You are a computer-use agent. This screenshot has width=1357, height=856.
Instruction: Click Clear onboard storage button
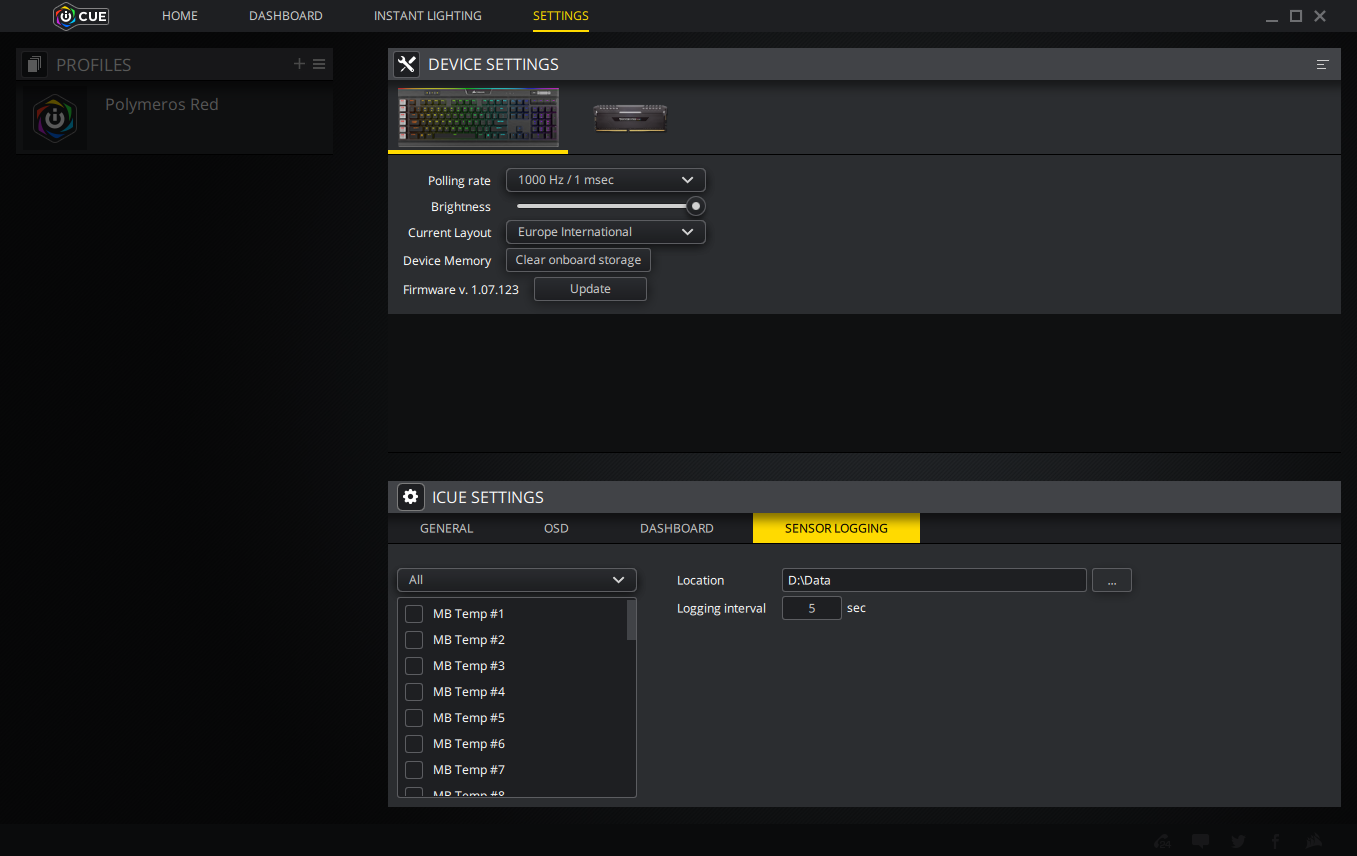[x=579, y=260]
